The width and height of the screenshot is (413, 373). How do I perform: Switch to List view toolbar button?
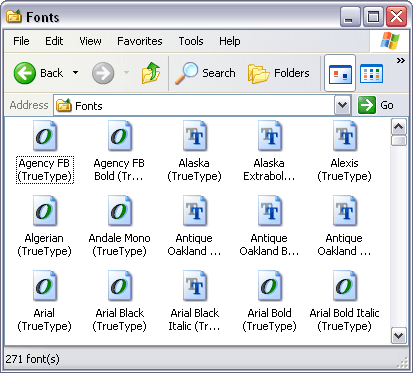pos(372,73)
